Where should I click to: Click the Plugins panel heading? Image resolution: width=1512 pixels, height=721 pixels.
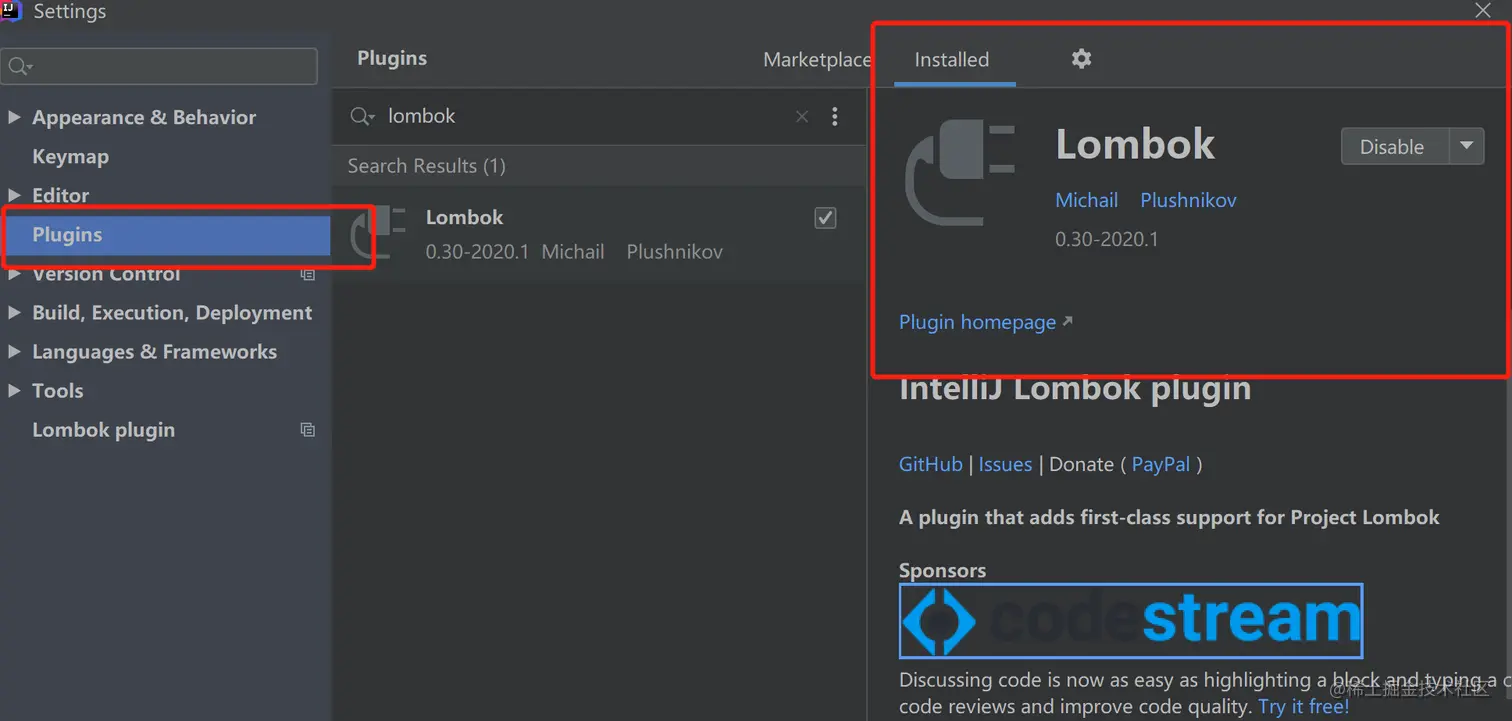pyautogui.click(x=392, y=58)
